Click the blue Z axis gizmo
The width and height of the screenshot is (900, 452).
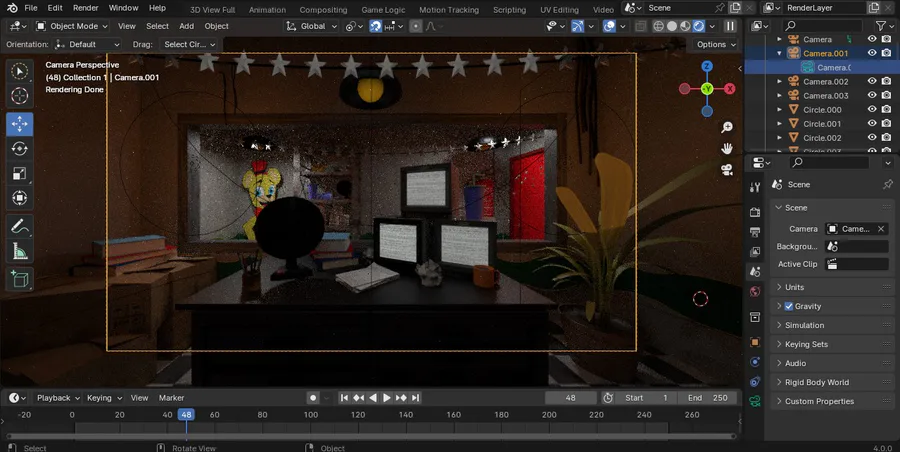[x=707, y=66]
